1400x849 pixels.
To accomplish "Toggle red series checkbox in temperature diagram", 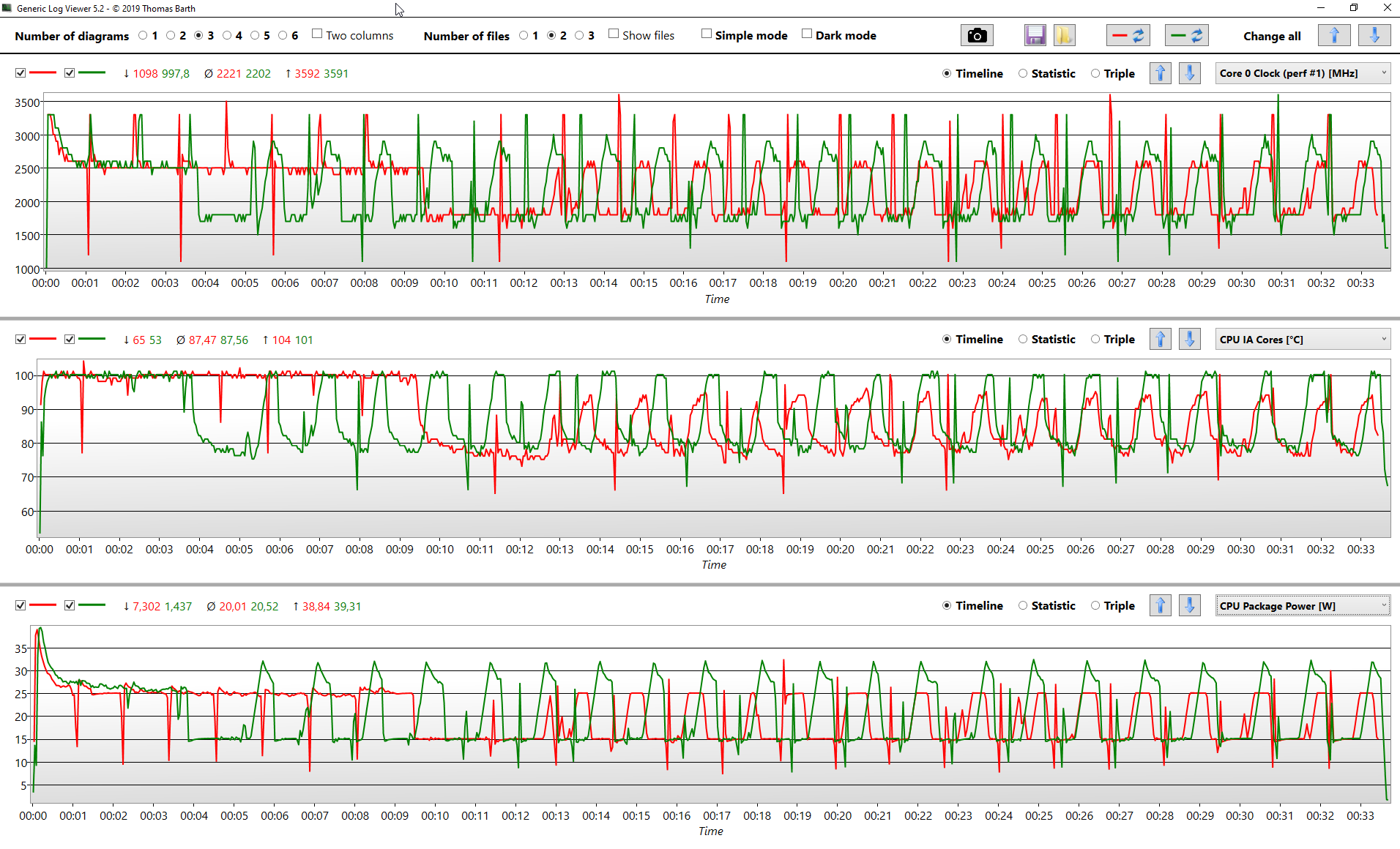I will click(x=21, y=340).
